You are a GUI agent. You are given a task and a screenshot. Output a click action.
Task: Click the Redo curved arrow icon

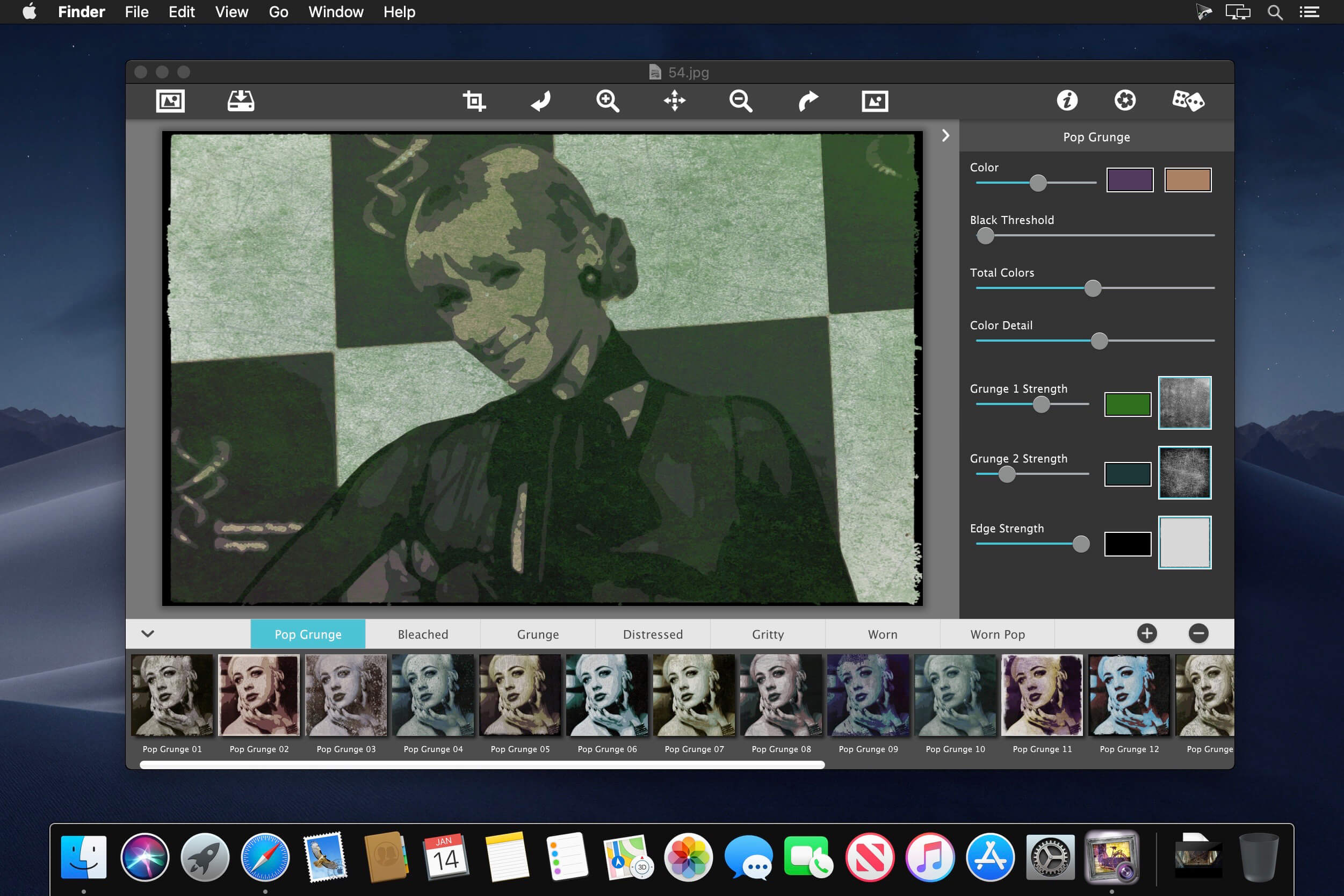point(807,101)
